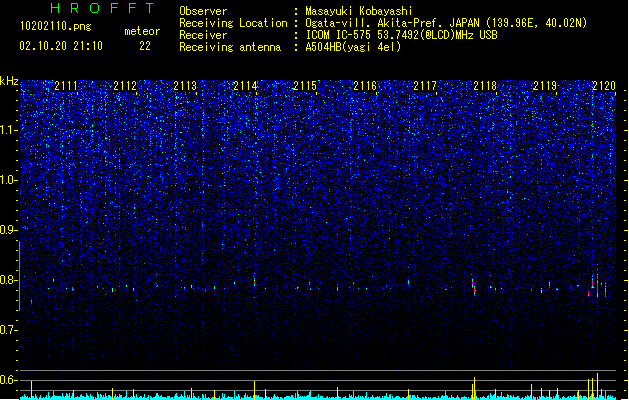Screen dimensions: 629x400
Task: Click the meteor label text
Action: [142, 31]
